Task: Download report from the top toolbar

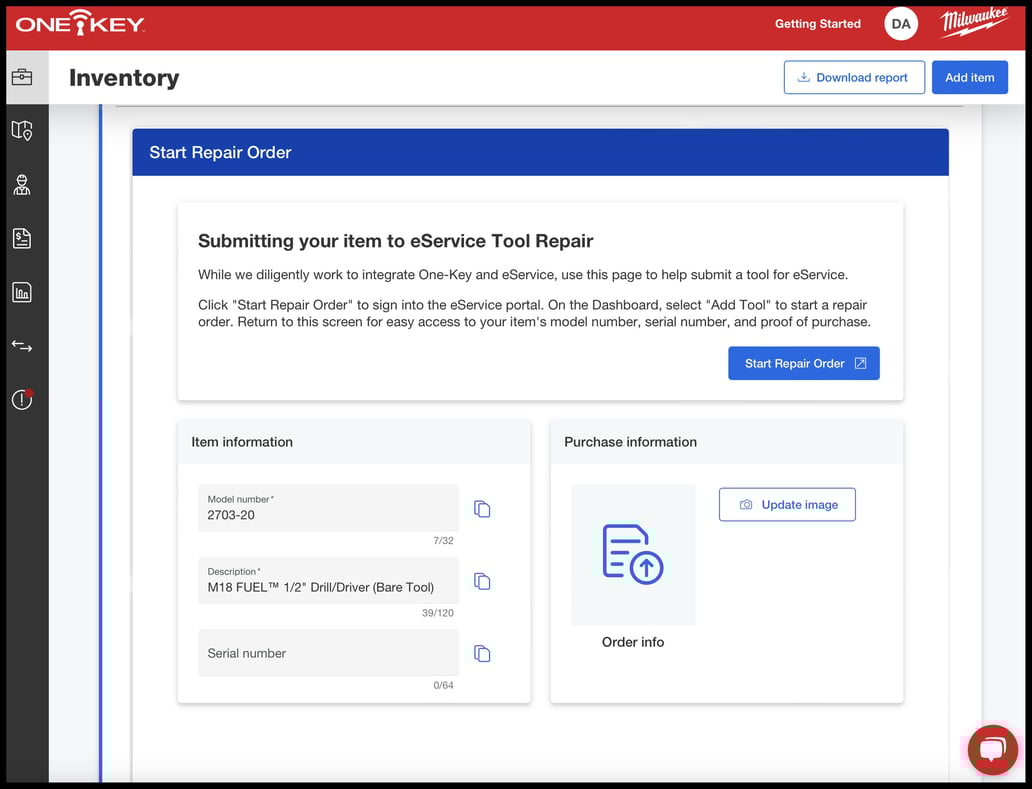Action: click(x=854, y=77)
